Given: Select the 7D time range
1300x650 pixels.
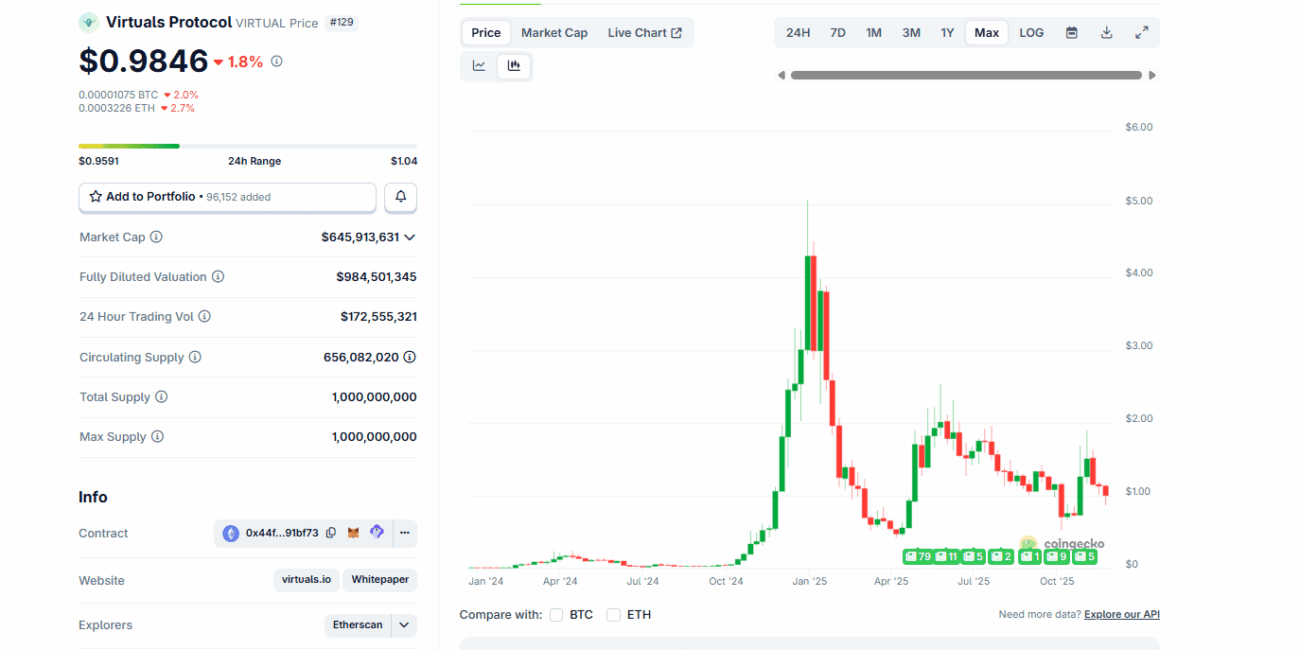Looking at the screenshot, I should click(837, 33).
